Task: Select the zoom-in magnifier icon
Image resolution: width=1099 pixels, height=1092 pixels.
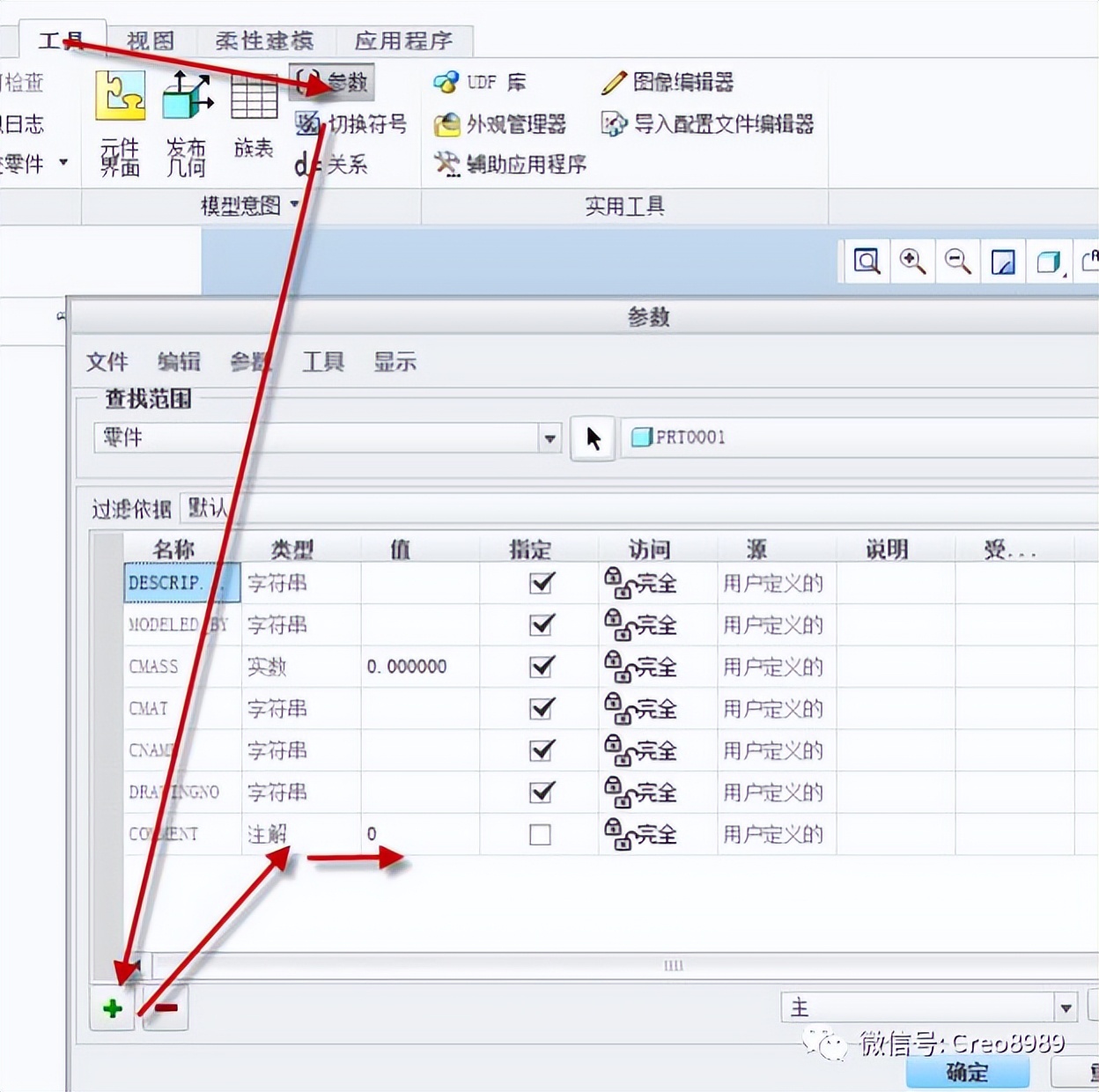Action: coord(912,262)
